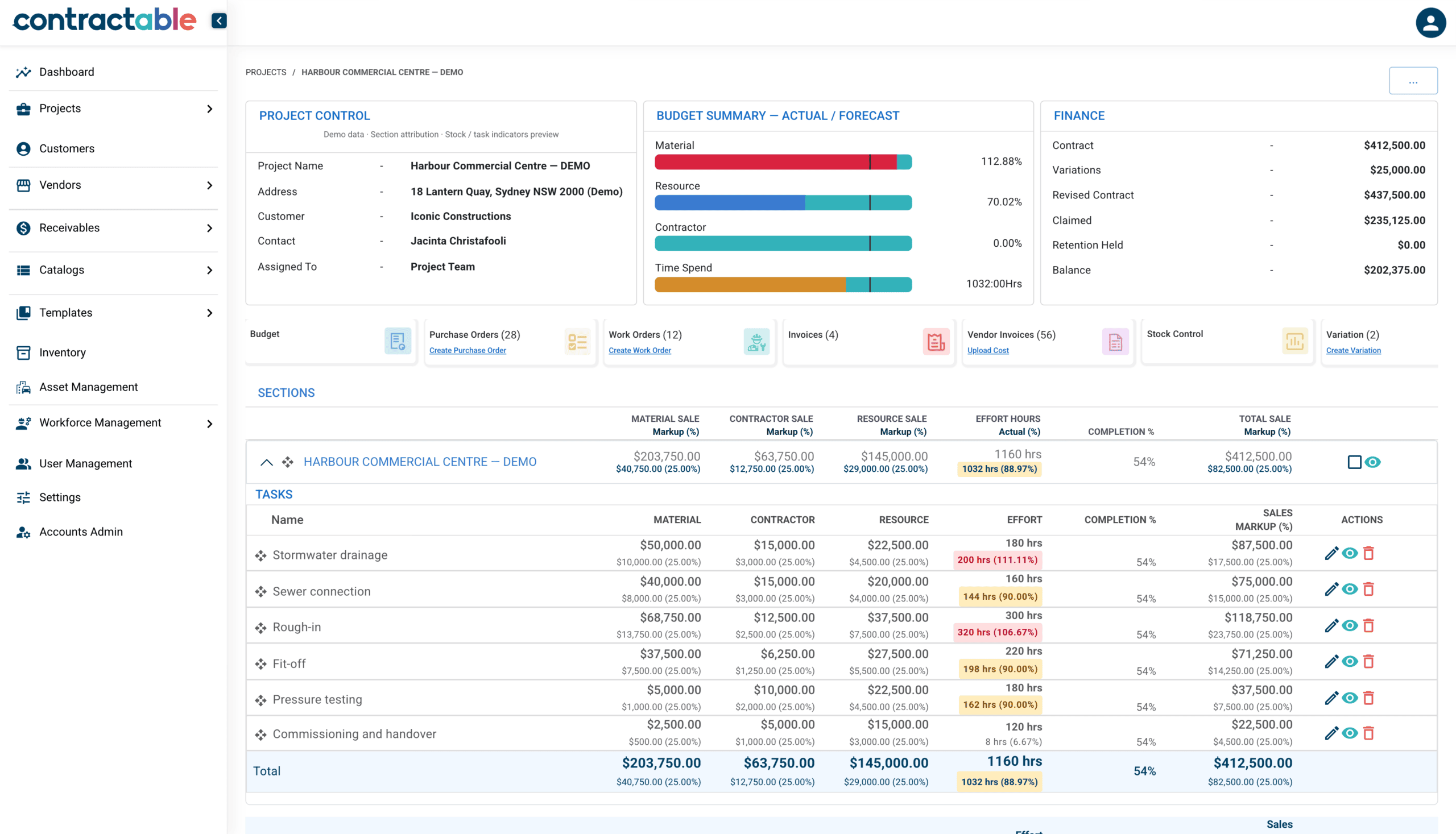Click the section move handle icon
Screen dimensions: 1456x834
[x=288, y=462]
